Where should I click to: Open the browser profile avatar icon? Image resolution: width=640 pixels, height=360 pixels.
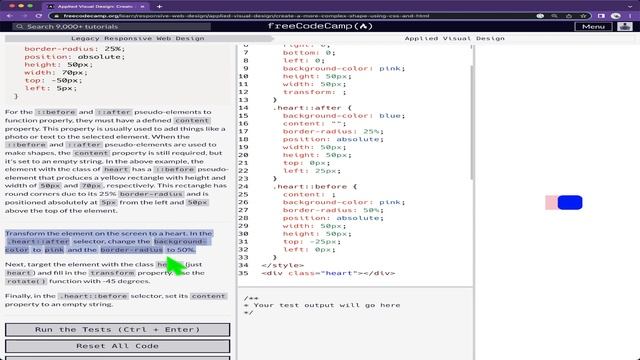click(x=616, y=16)
